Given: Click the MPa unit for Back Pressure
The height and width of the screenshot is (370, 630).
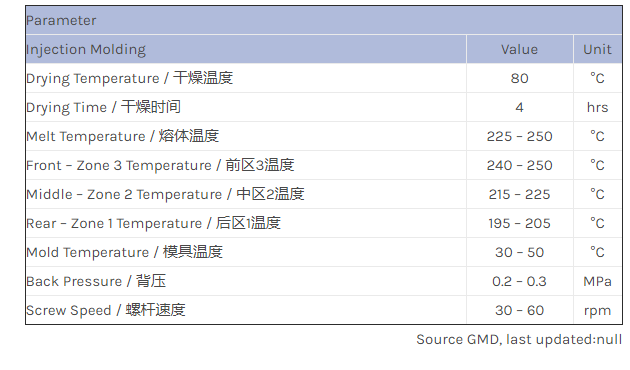Looking at the screenshot, I should click(597, 281).
